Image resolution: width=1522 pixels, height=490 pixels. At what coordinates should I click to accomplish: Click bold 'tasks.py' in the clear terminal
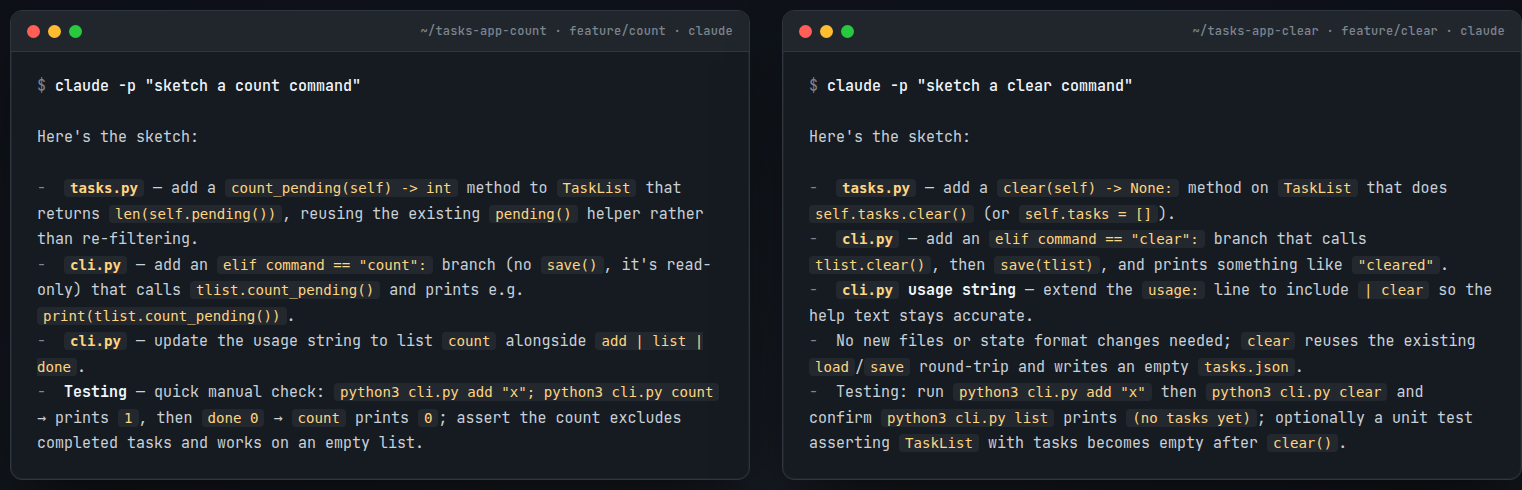pyautogui.click(x=877, y=188)
